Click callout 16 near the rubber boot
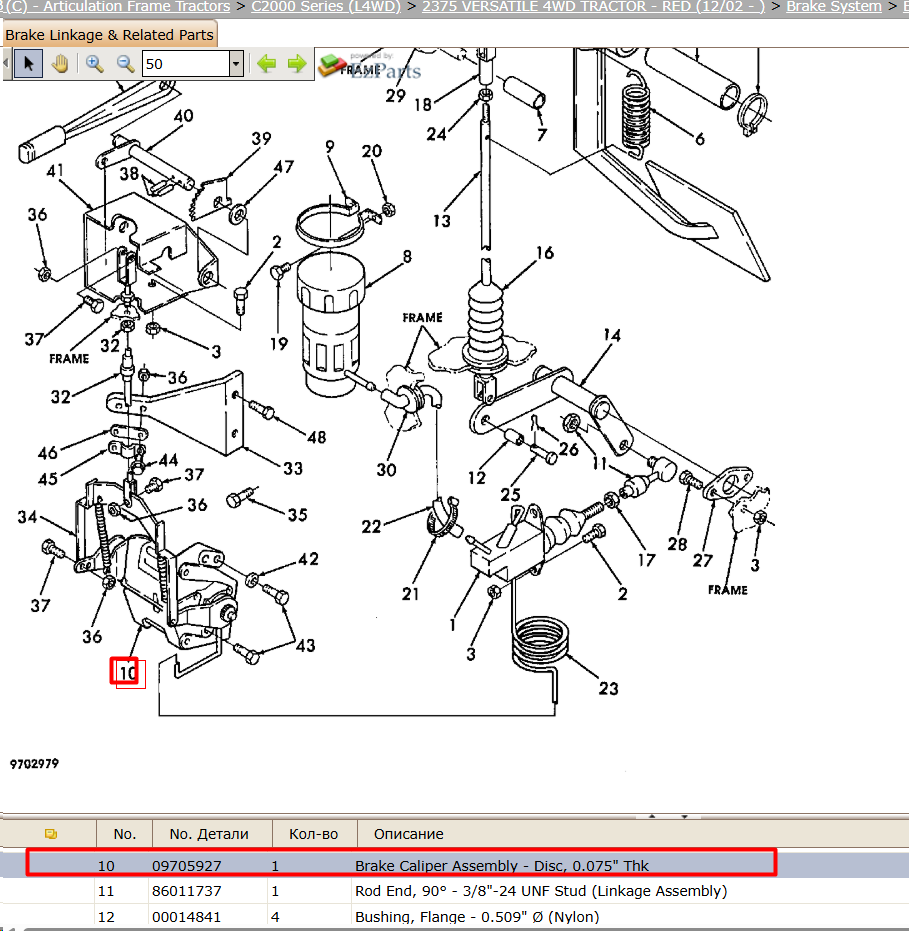Screen dimensions: 909x931 (x=544, y=253)
